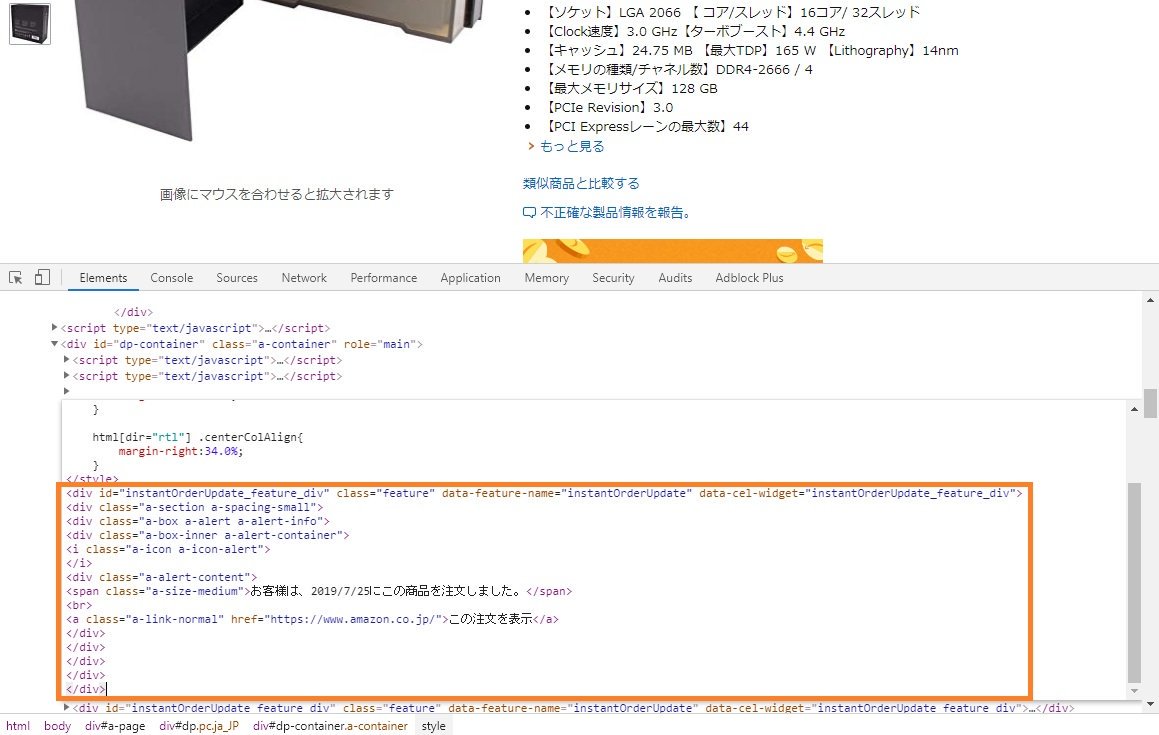The width and height of the screenshot is (1159, 735).
Task: Click the a-box-inner a-alert-container line
Action: pyautogui.click(x=207, y=535)
